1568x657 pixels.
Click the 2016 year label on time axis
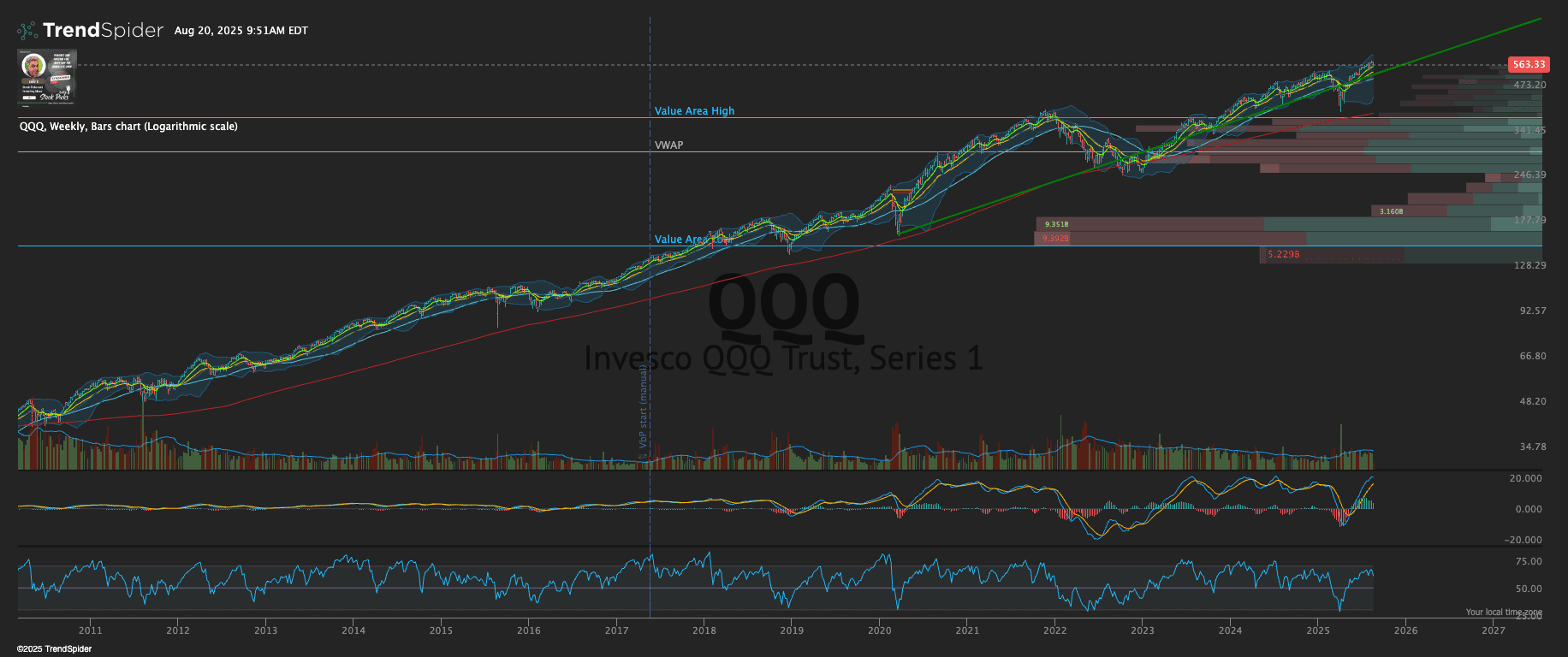point(529,630)
